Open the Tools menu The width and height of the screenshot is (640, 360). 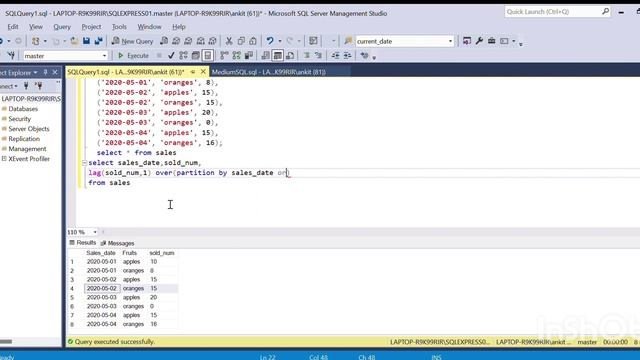coord(119,27)
